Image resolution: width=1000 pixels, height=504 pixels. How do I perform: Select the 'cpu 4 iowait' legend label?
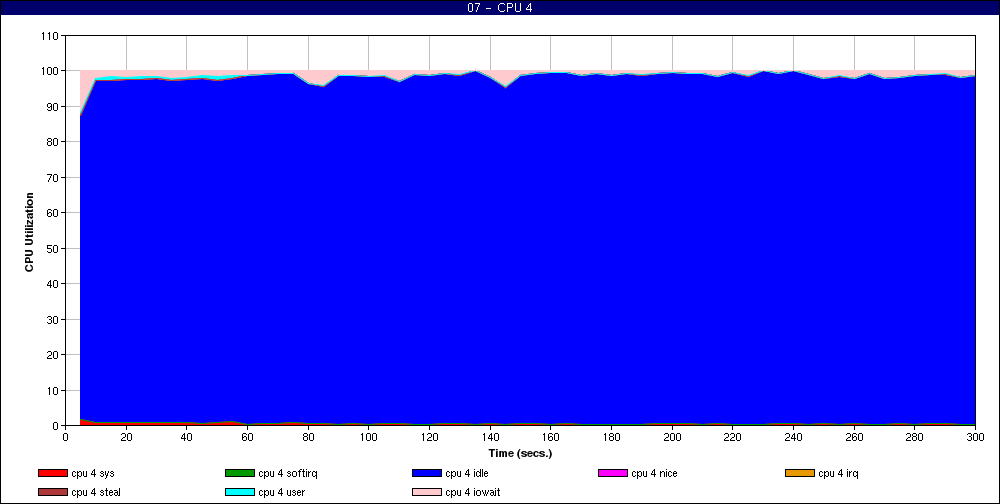473,492
